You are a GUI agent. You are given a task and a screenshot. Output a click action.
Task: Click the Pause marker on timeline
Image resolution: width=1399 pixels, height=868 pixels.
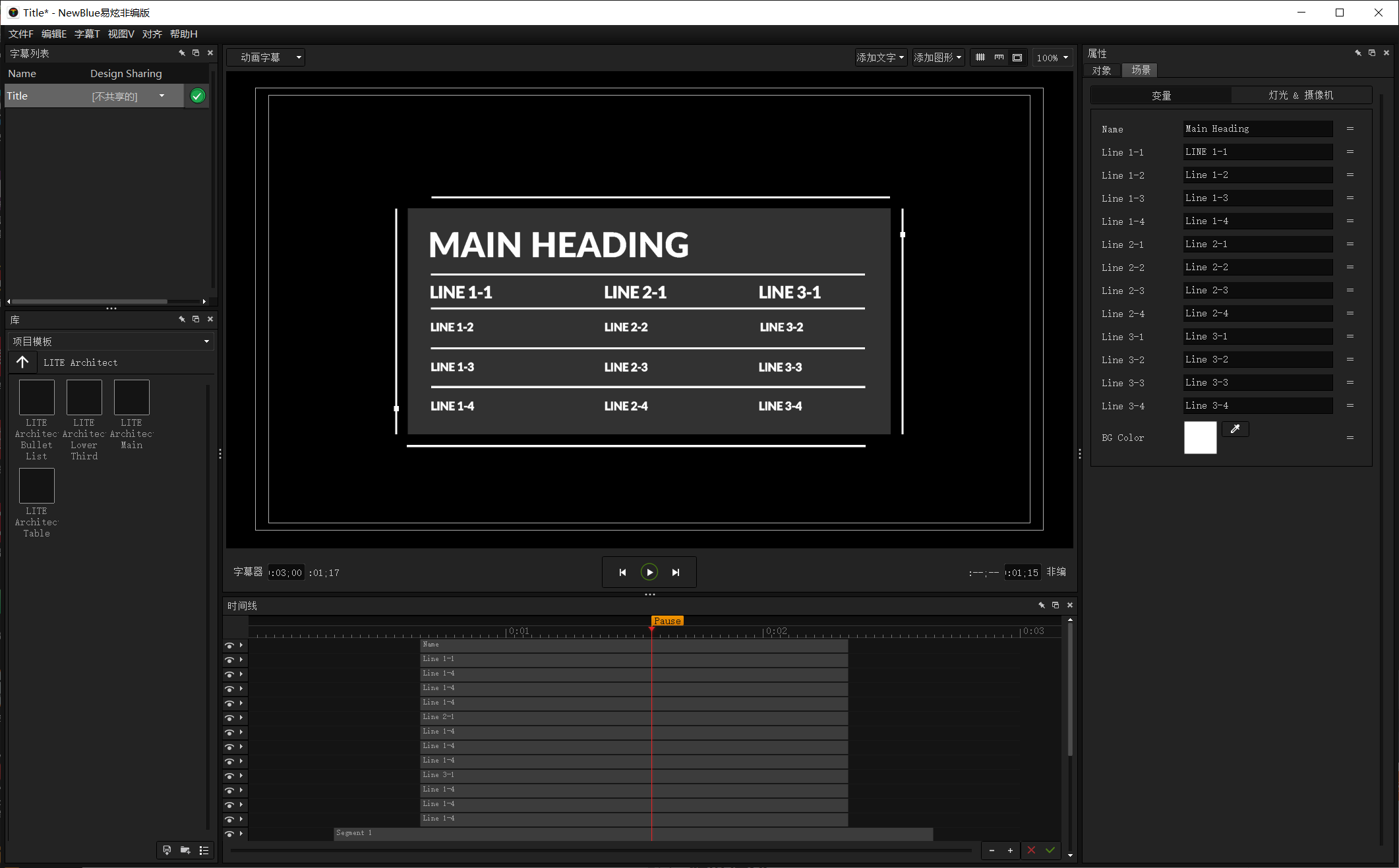[667, 621]
